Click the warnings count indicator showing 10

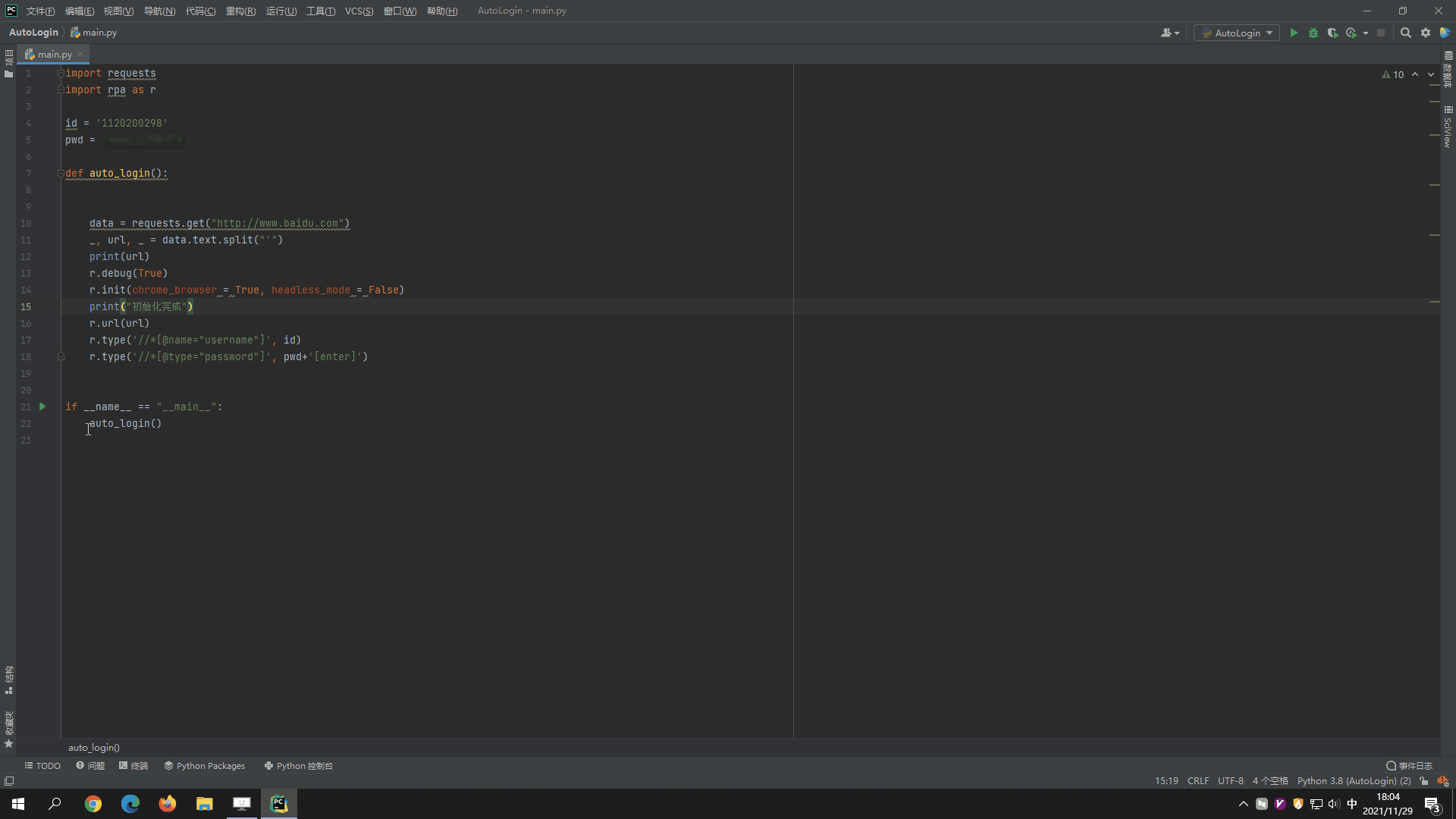[1393, 74]
